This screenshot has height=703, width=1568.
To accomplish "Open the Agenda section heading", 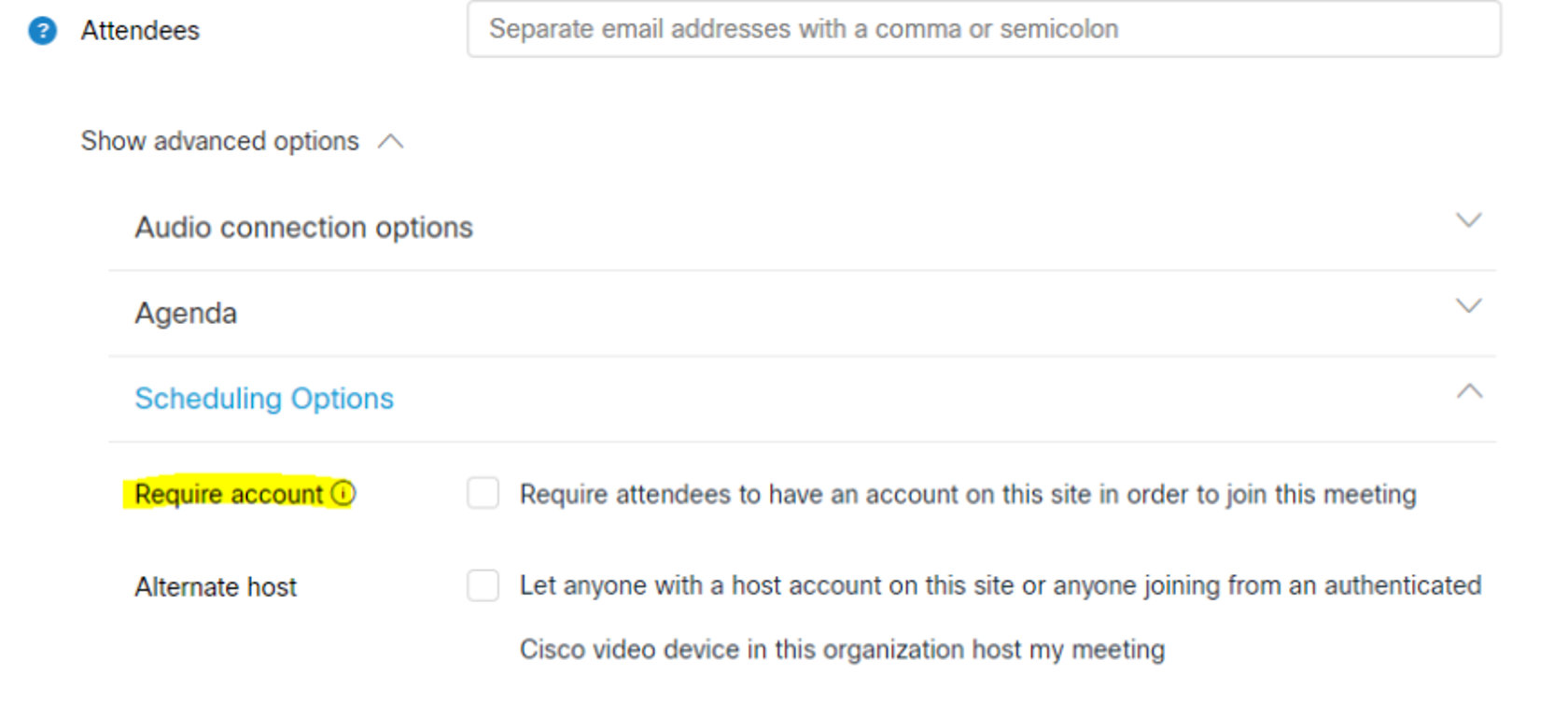I will [186, 314].
